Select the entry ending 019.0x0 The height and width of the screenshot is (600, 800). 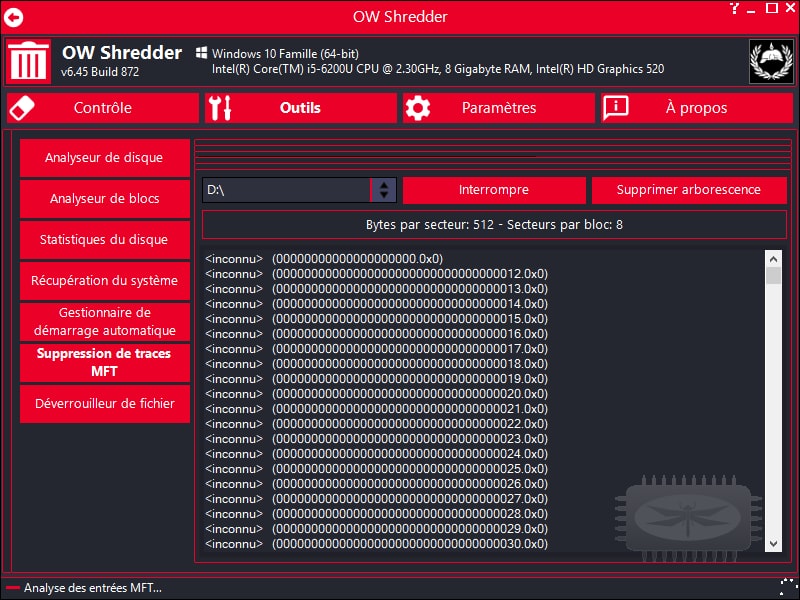pos(377,379)
